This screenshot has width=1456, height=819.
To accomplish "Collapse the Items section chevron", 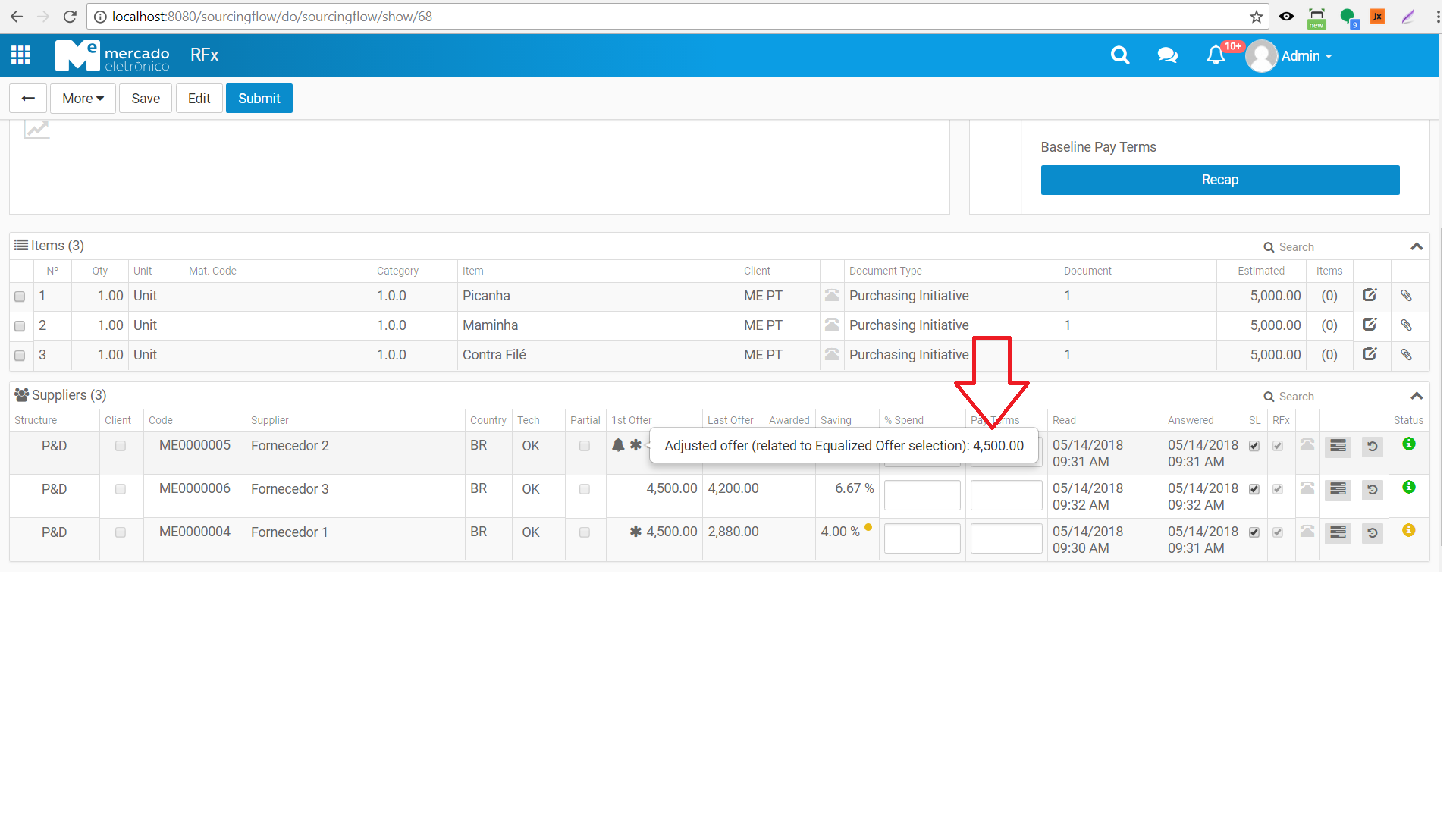I will tap(1416, 246).
